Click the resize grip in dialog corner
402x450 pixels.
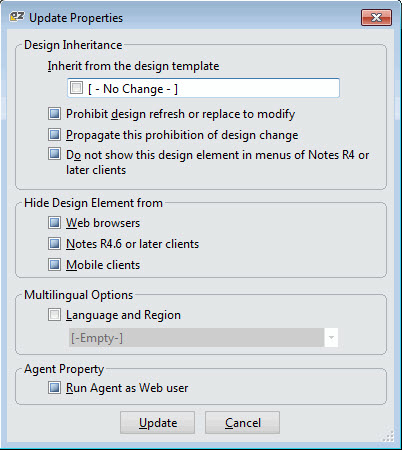pyautogui.click(x=388, y=436)
